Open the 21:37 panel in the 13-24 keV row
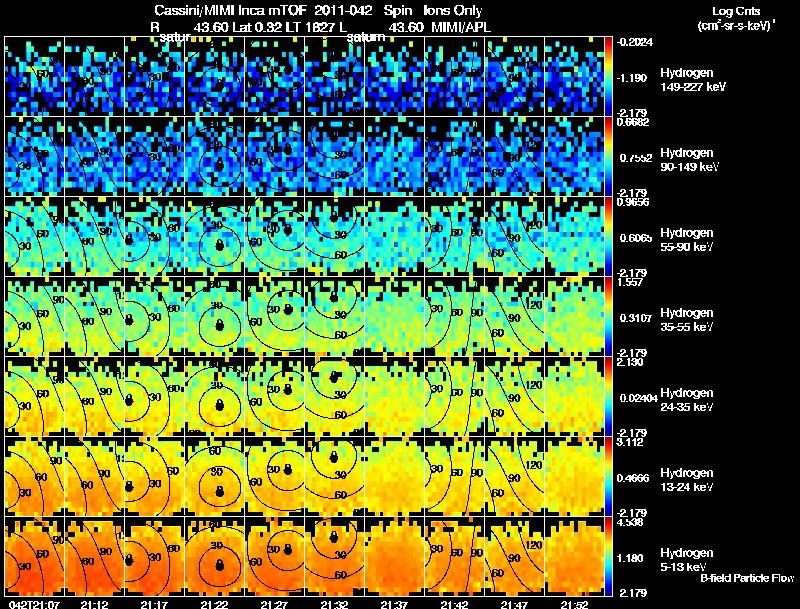This screenshot has width=800, height=609. click(x=395, y=476)
